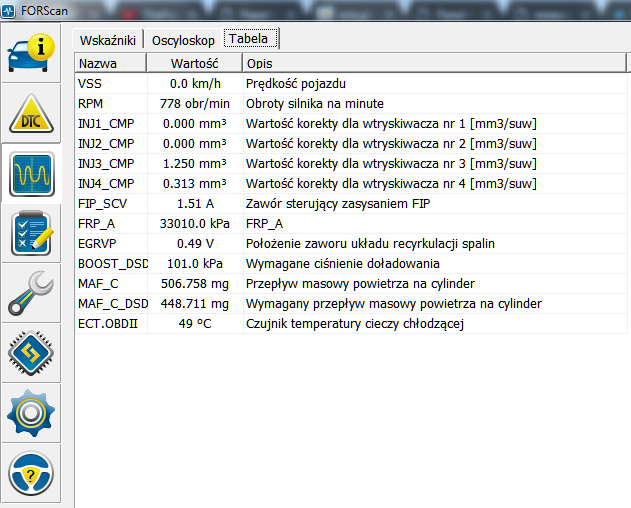Screen dimensions: 631x508
Task: Click the FORScan title bar icon
Action: coord(9,10)
